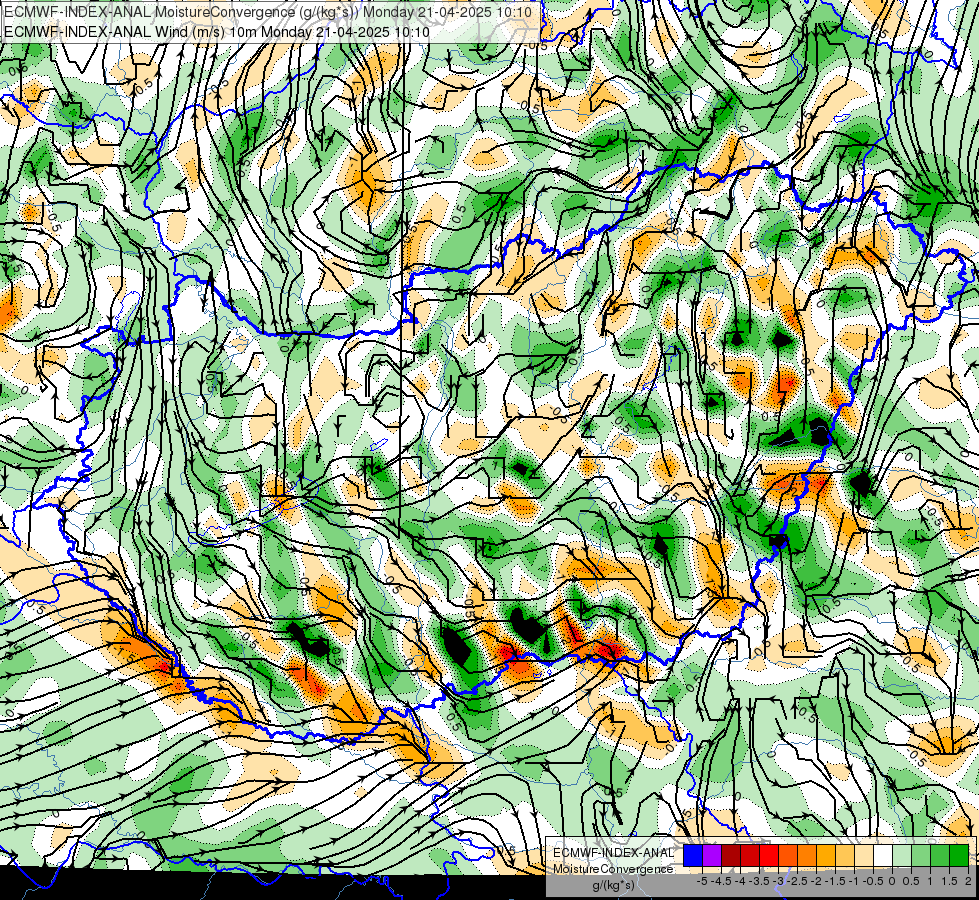Image resolution: width=979 pixels, height=900 pixels.
Task: Click the darkest green swatch ending at 2
Action: (x=959, y=855)
